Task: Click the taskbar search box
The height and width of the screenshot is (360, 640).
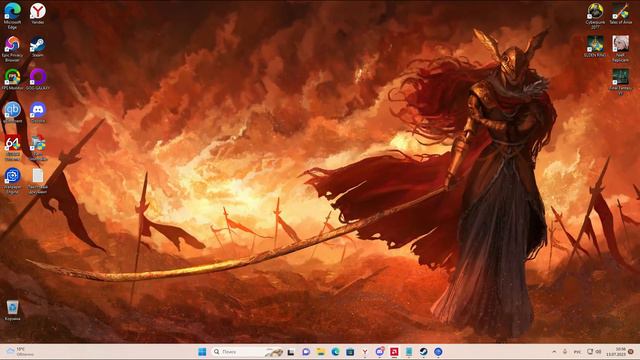Action: (247, 352)
